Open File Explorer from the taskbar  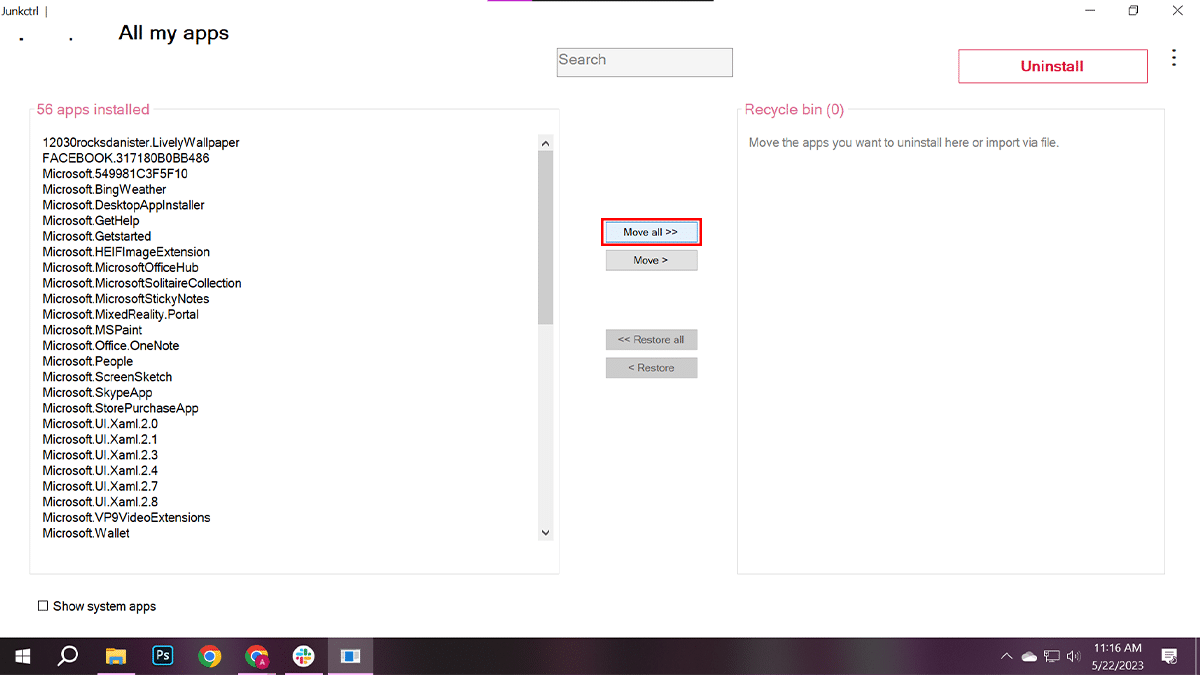click(x=116, y=656)
